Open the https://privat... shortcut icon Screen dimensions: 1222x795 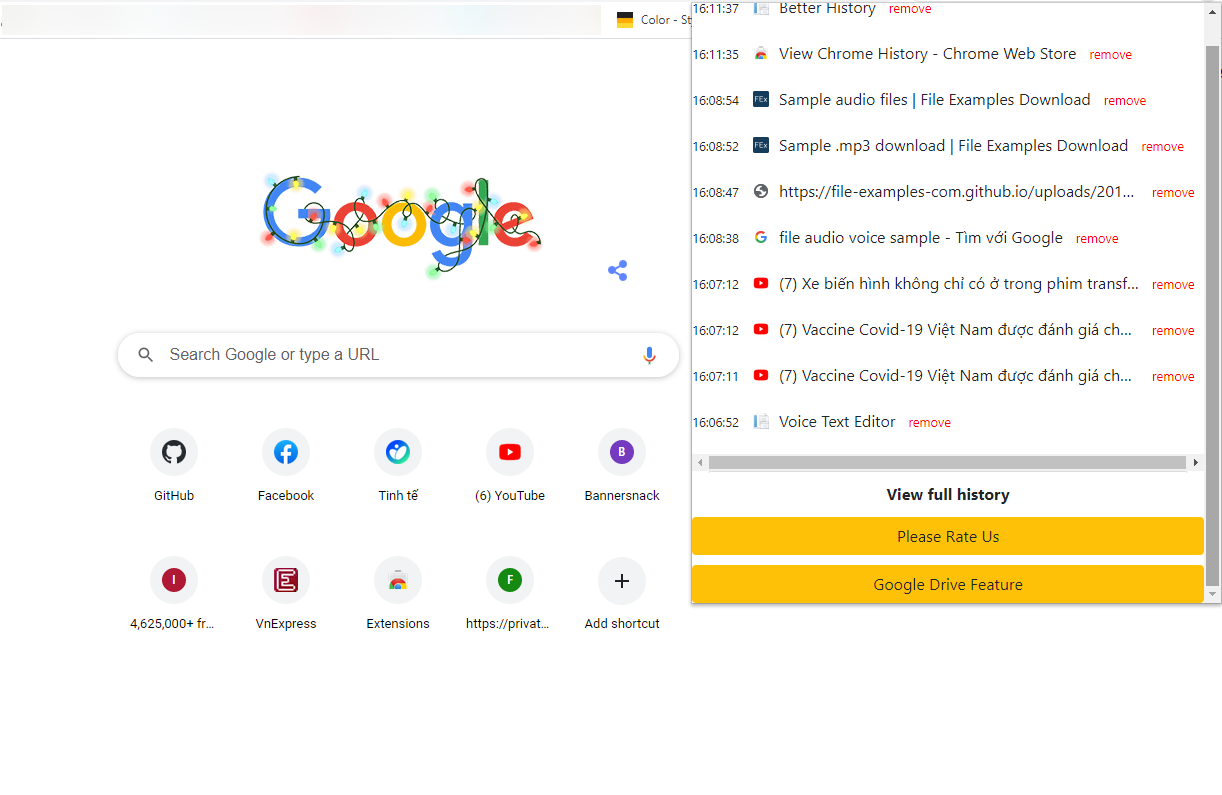pos(510,580)
